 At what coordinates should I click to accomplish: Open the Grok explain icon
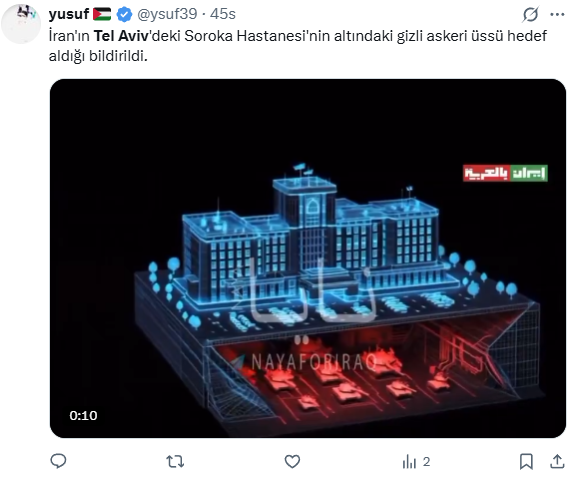[x=530, y=15]
